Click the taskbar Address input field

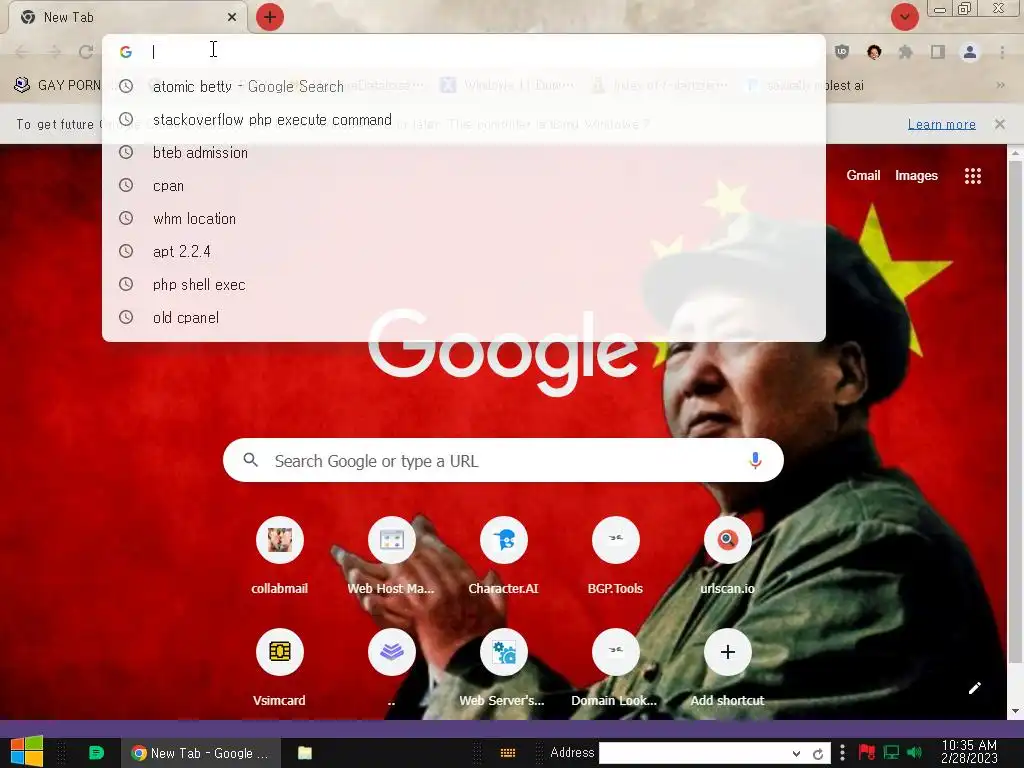coord(694,753)
